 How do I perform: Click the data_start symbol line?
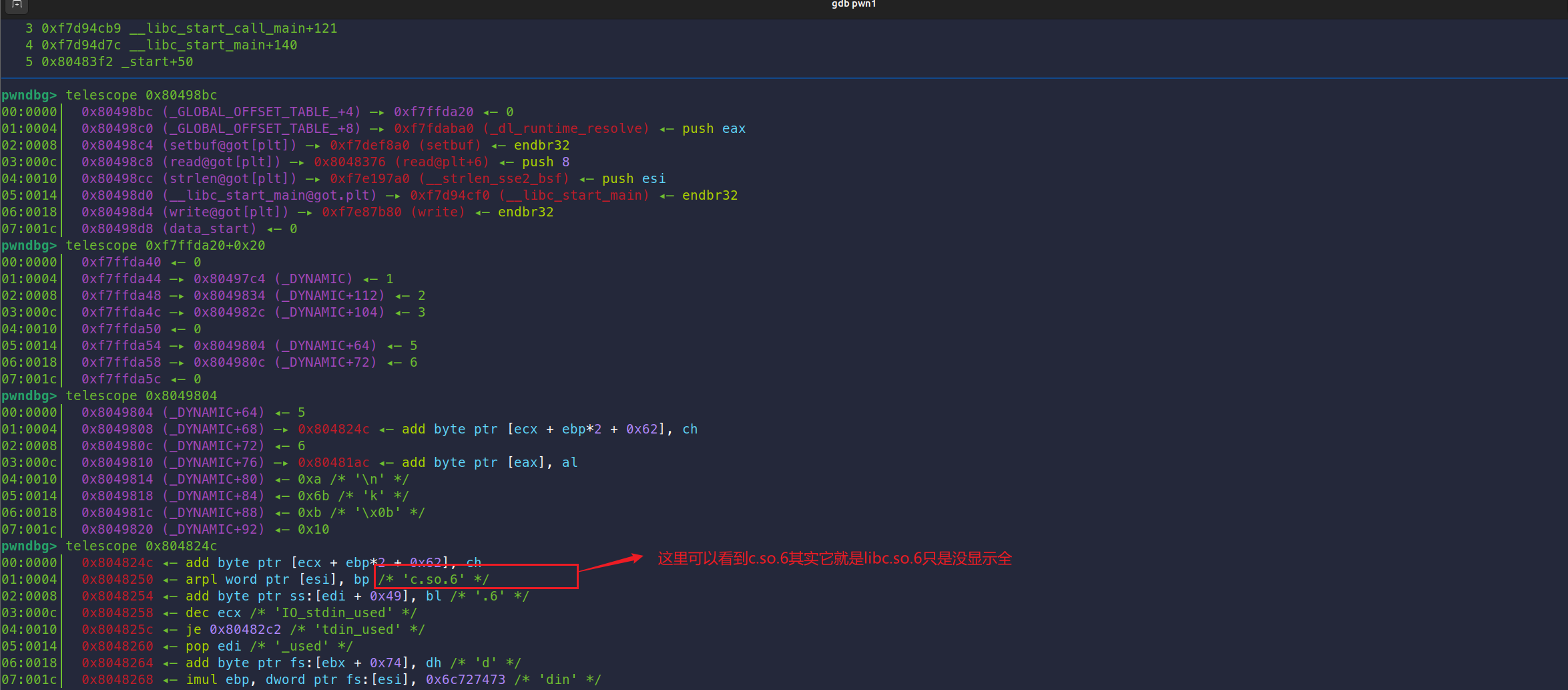point(210,228)
